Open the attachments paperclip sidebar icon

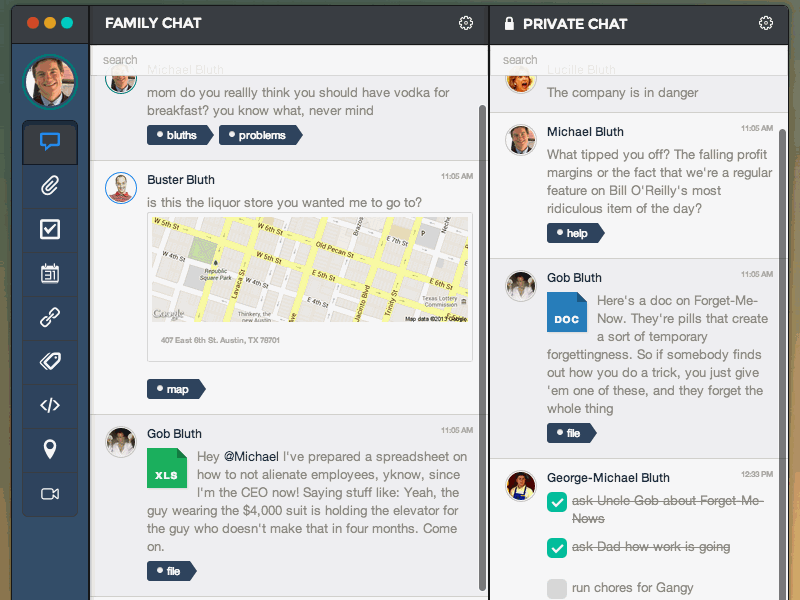(x=50, y=186)
